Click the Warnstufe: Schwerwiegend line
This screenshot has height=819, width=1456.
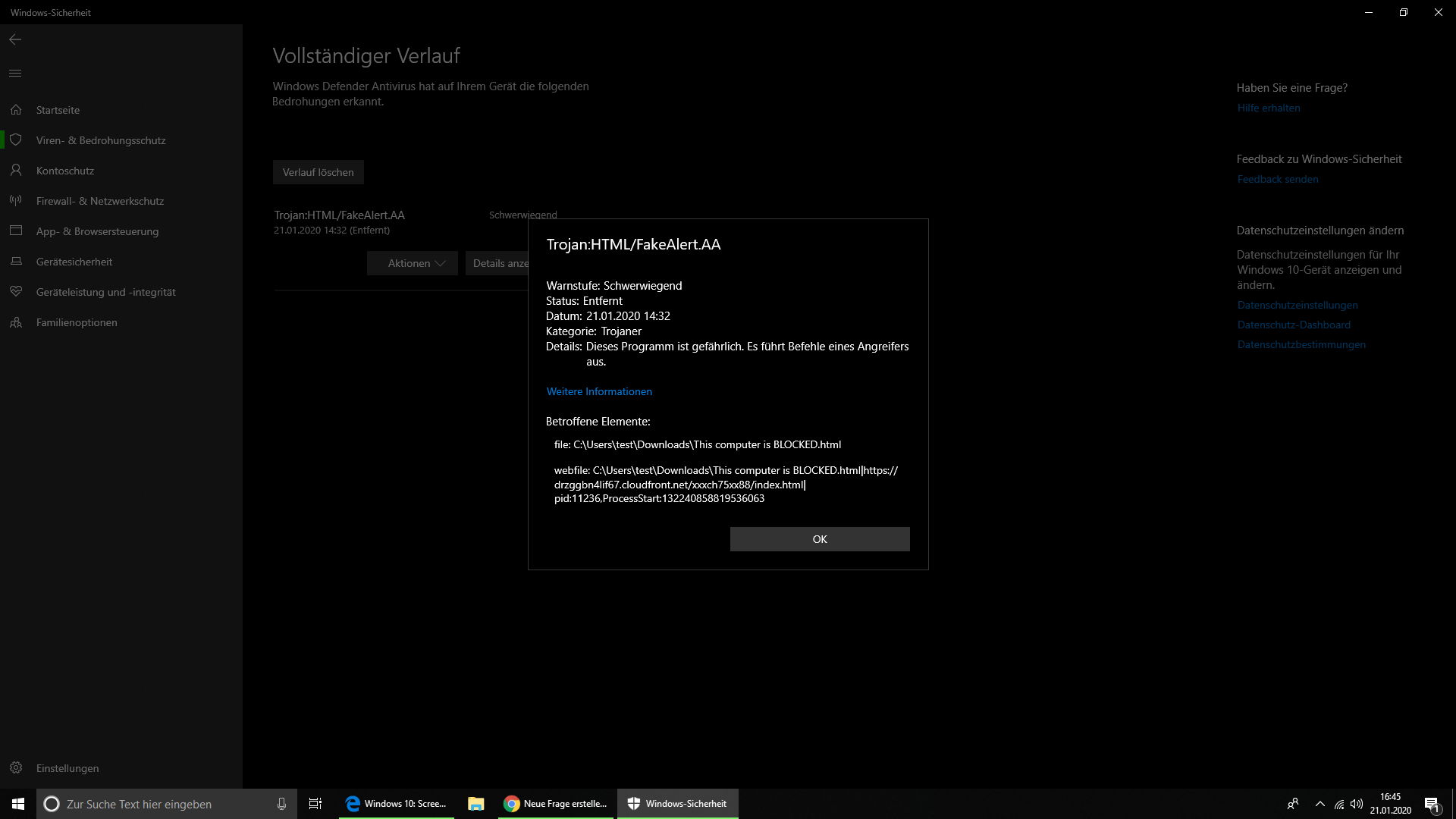(x=614, y=286)
